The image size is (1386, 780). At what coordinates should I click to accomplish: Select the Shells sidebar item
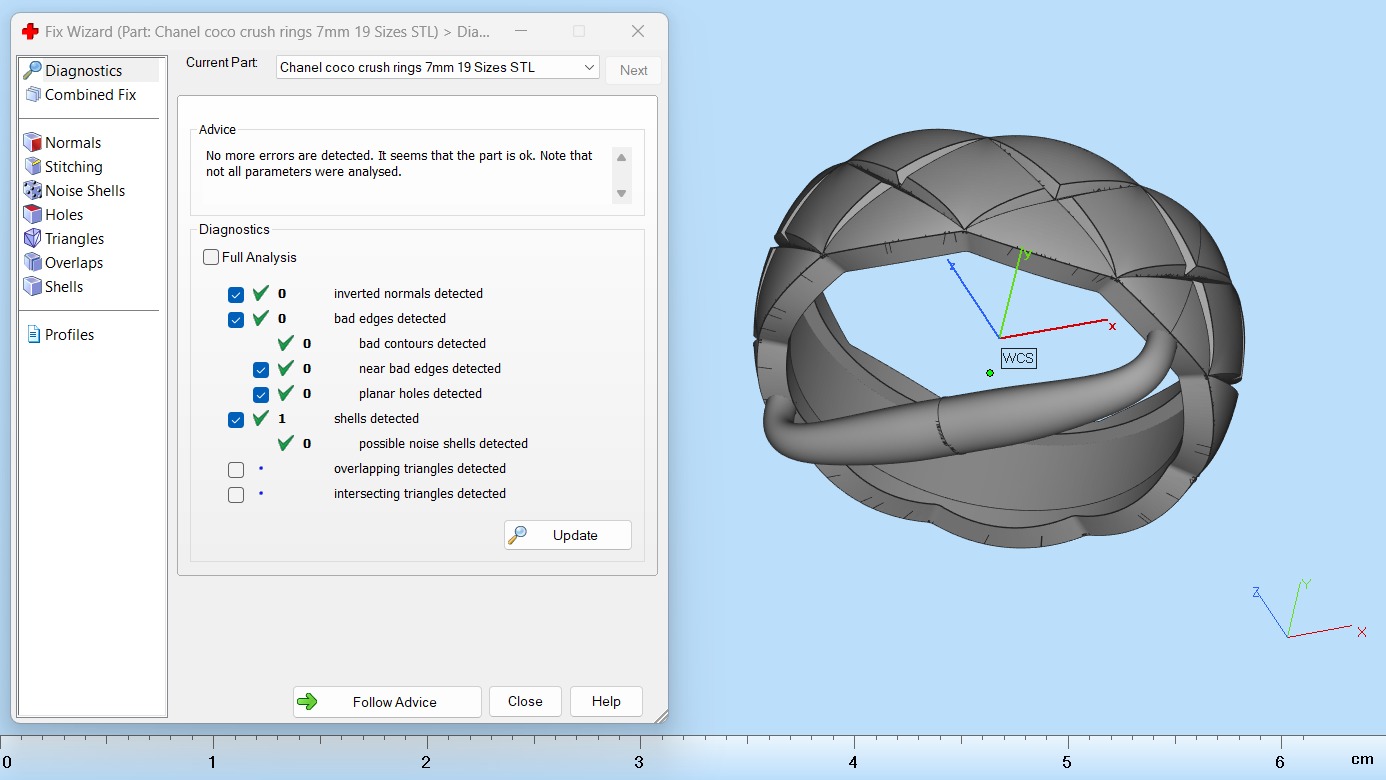tap(64, 287)
